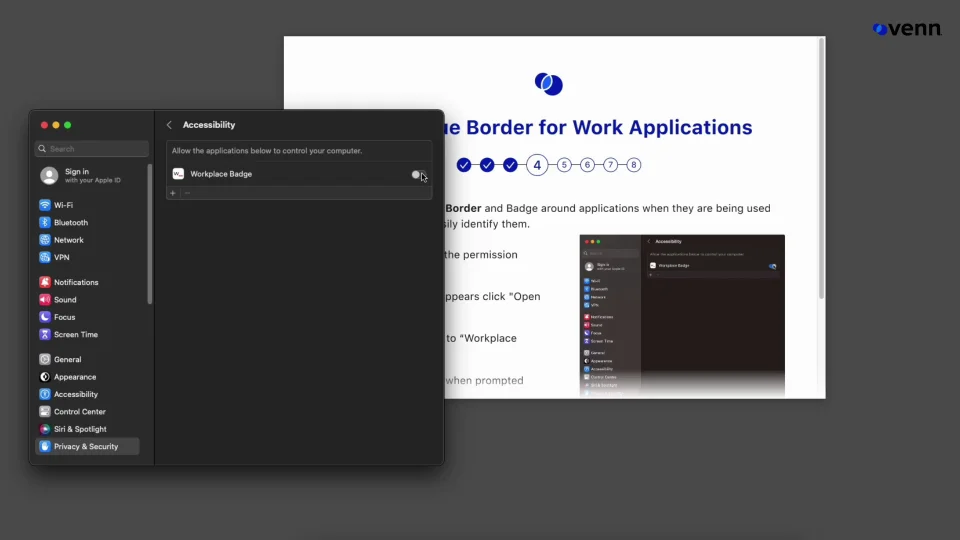The width and height of the screenshot is (960, 540).
Task: Jump to step 8 in the progress indicator
Action: (634, 165)
